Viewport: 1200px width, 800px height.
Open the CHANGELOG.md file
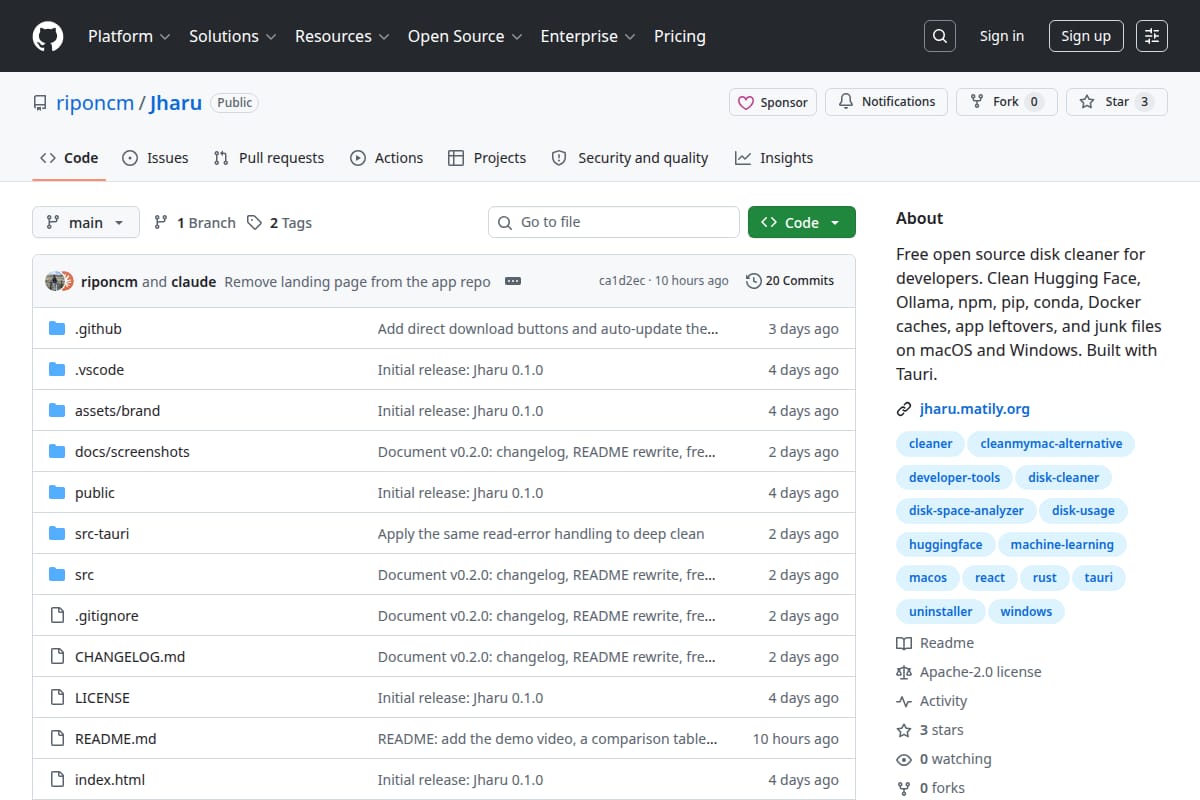click(x=130, y=657)
